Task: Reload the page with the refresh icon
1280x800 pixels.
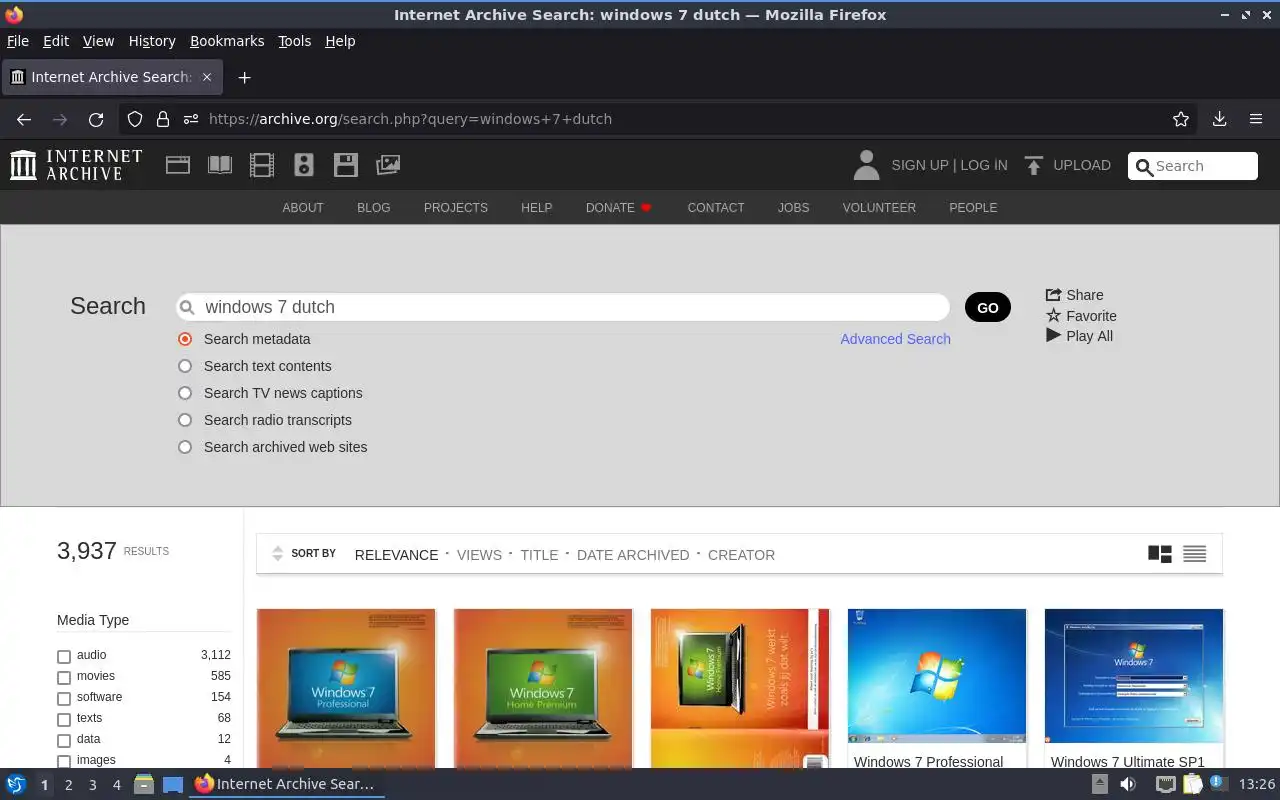Action: (96, 119)
